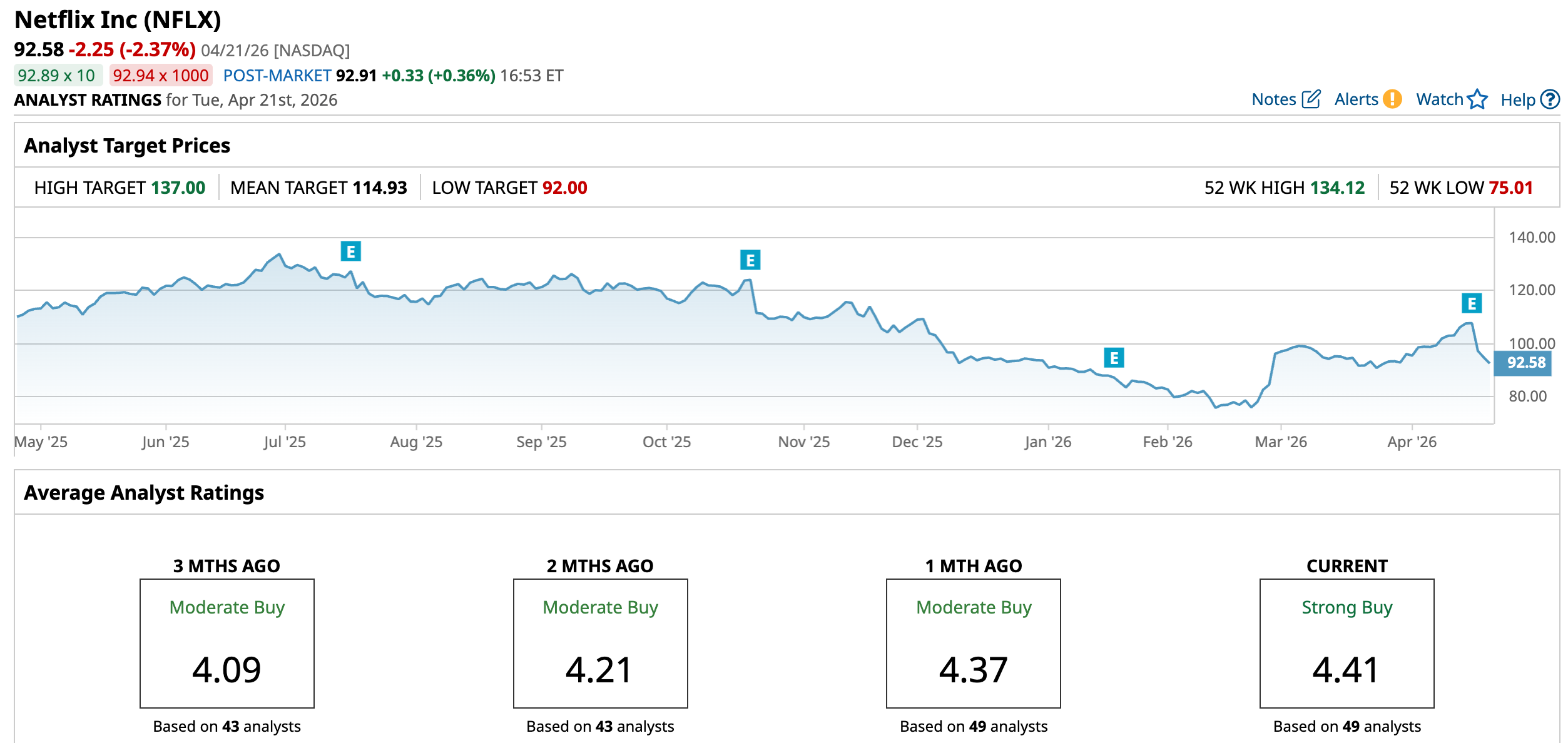
Task: Click the CURRENT Strong Buy rating box
Action: click(1347, 643)
